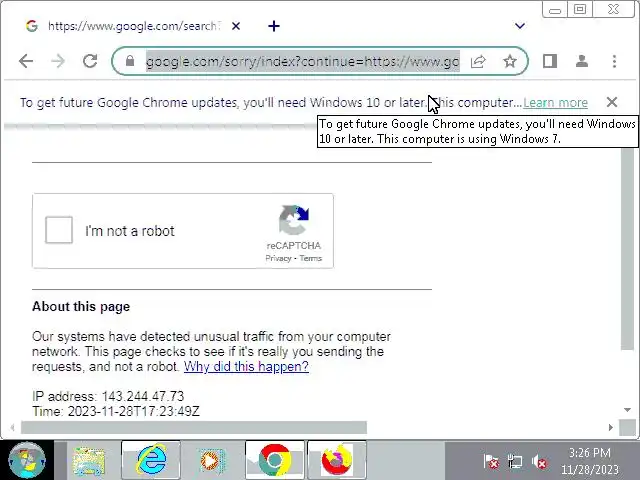This screenshot has width=640, height=480.
Task: Open the media player taskbar icon
Action: coord(212,461)
